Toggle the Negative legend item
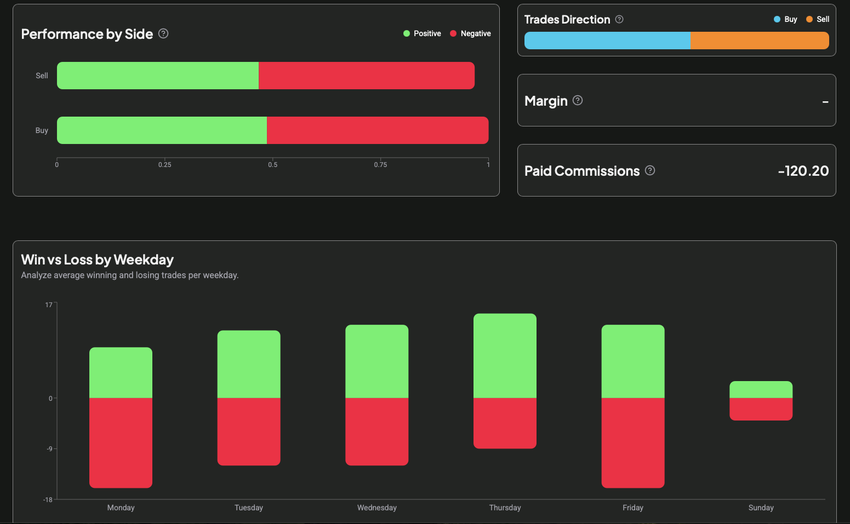The height and width of the screenshot is (524, 850). 470,34
